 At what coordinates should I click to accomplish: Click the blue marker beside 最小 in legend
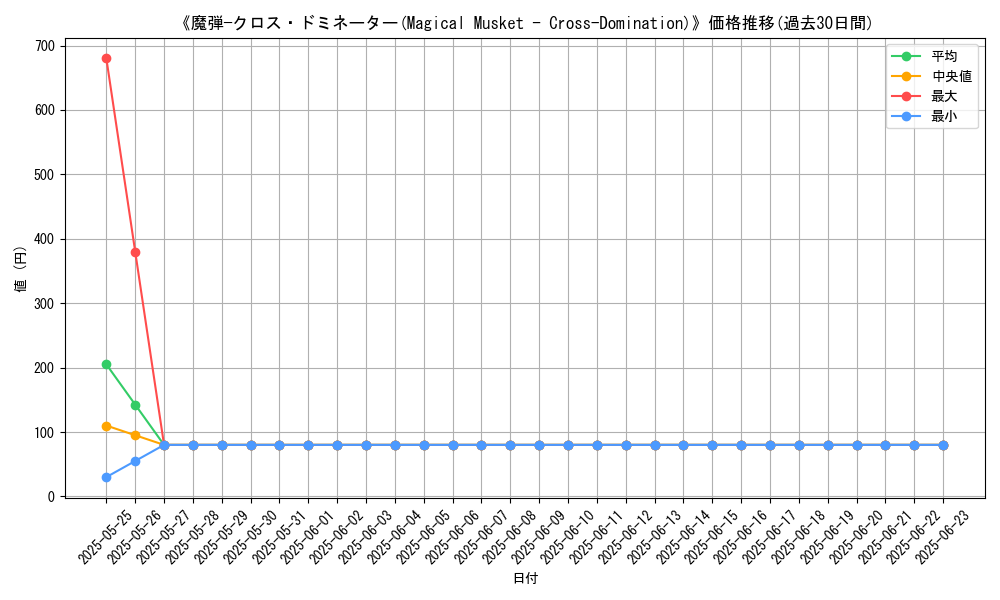point(906,116)
